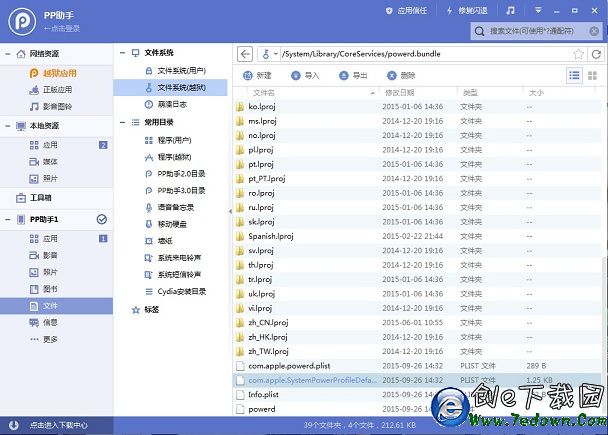608x435 pixels.
Task: Bookmark this path with star icon
Action: [x=578, y=54]
